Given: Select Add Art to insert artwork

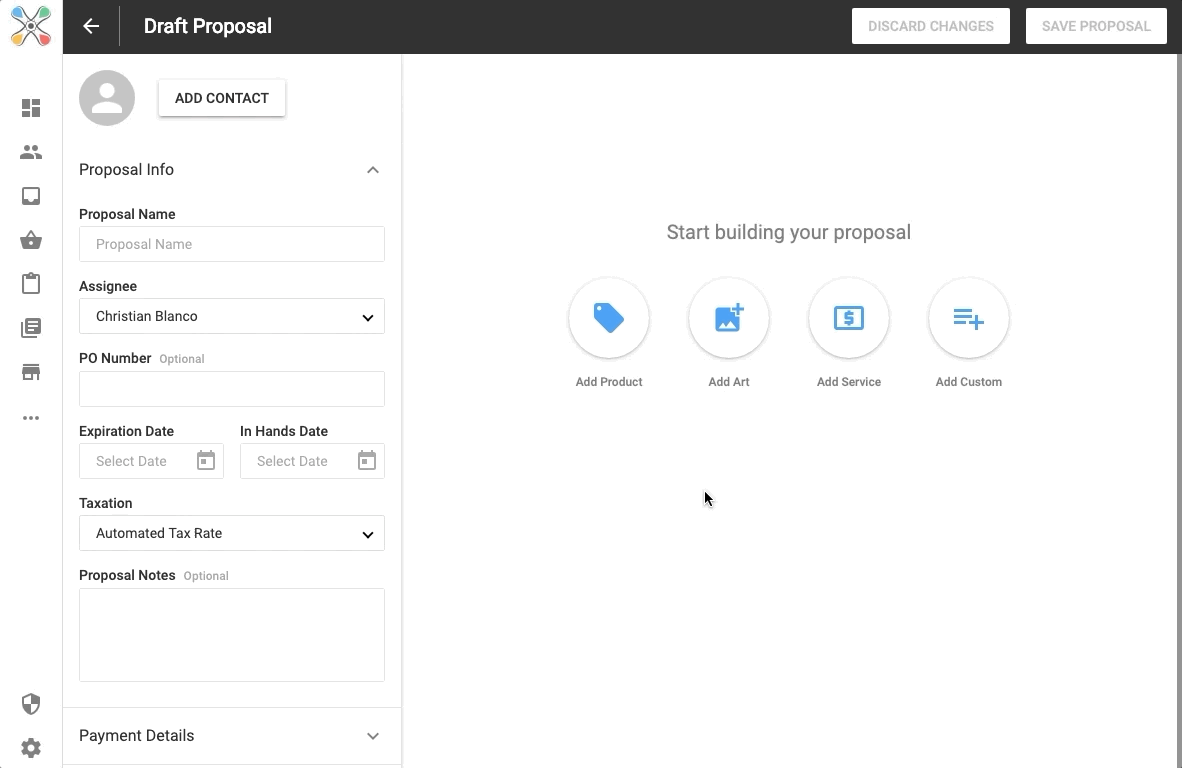Looking at the screenshot, I should point(729,318).
